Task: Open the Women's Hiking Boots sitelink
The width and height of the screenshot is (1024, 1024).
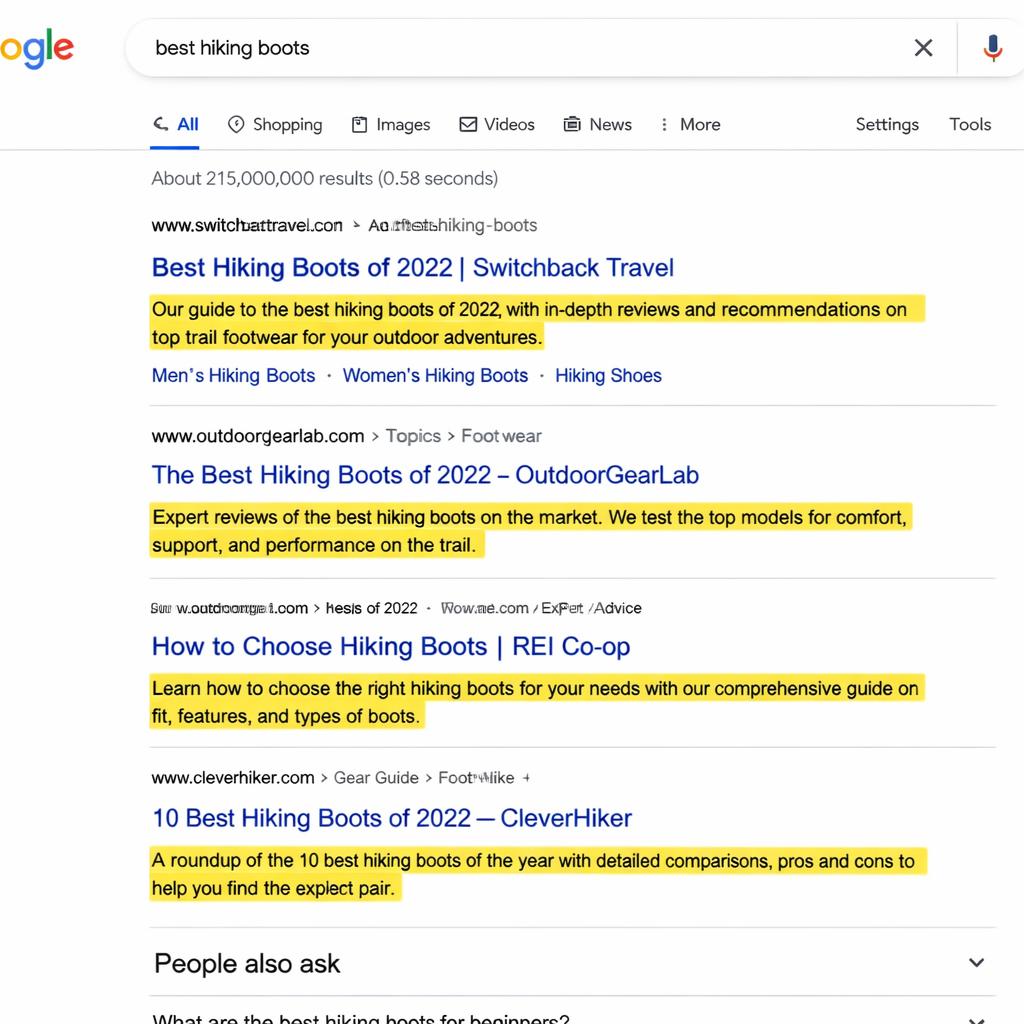Action: click(435, 376)
